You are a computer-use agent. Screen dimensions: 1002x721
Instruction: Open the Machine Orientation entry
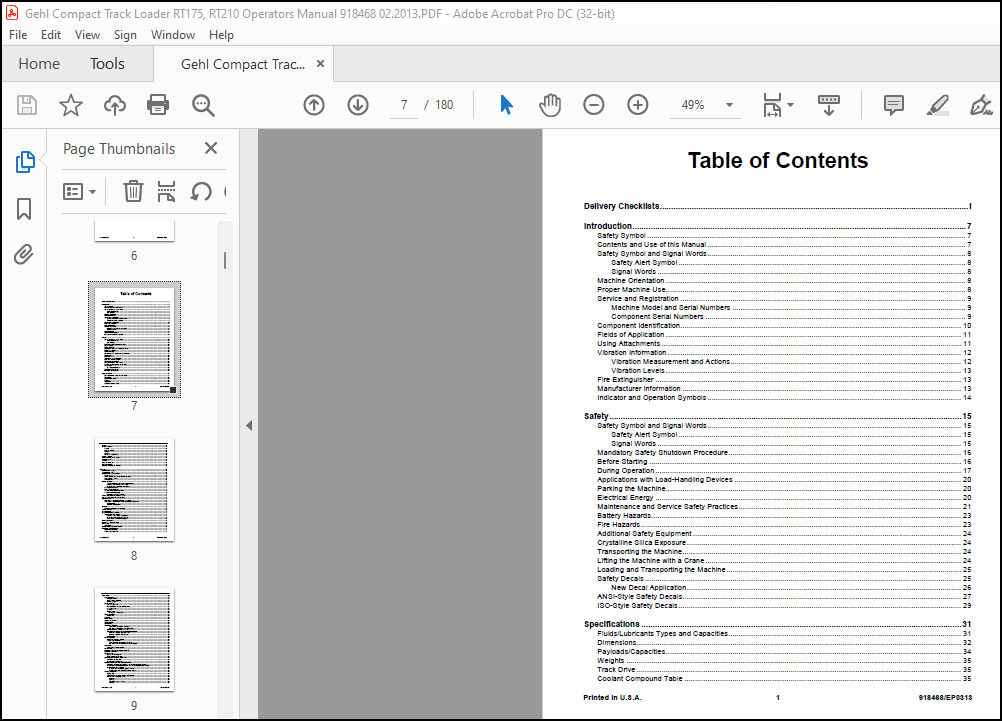[x=784, y=281]
